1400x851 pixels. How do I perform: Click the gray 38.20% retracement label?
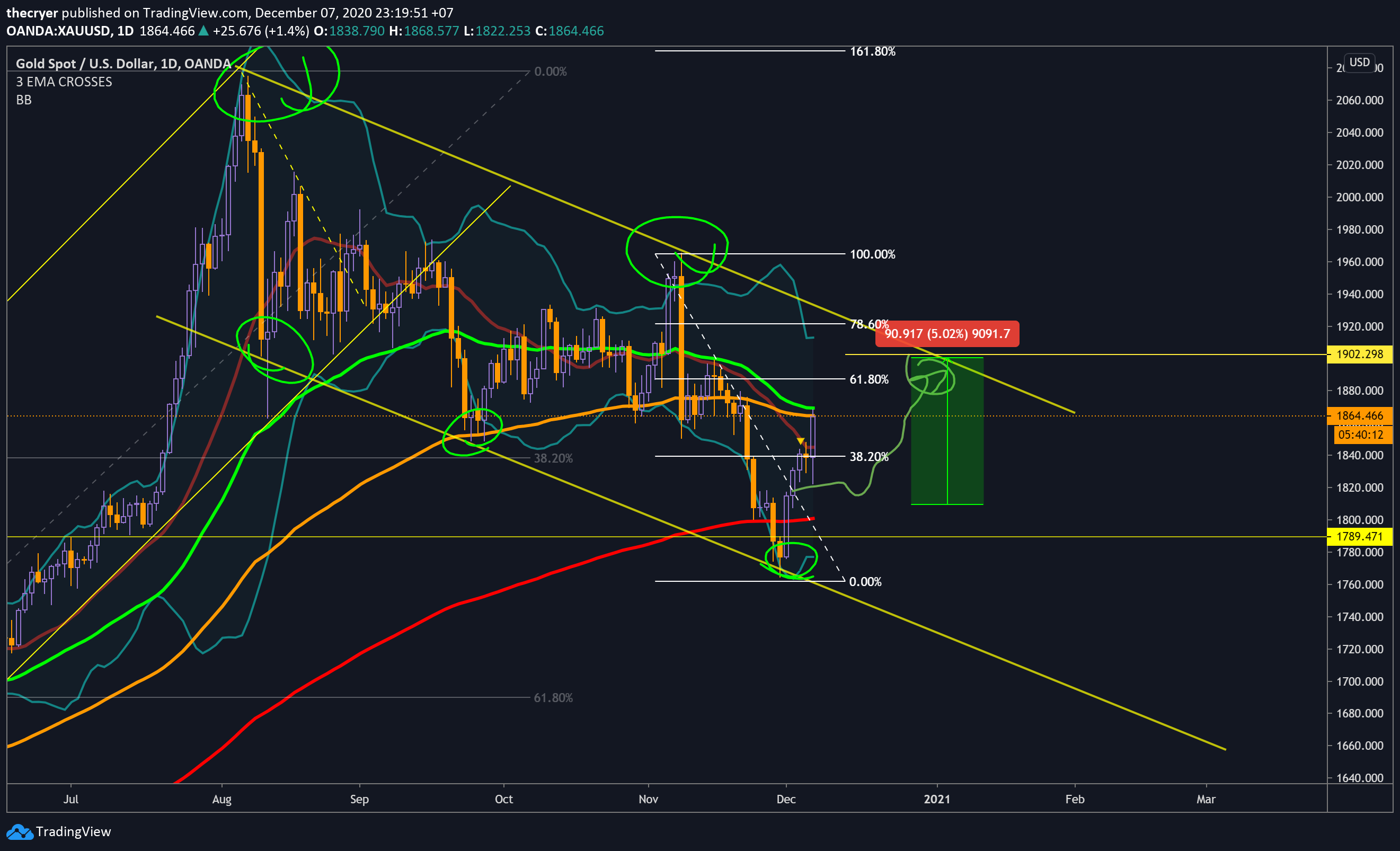point(553,458)
